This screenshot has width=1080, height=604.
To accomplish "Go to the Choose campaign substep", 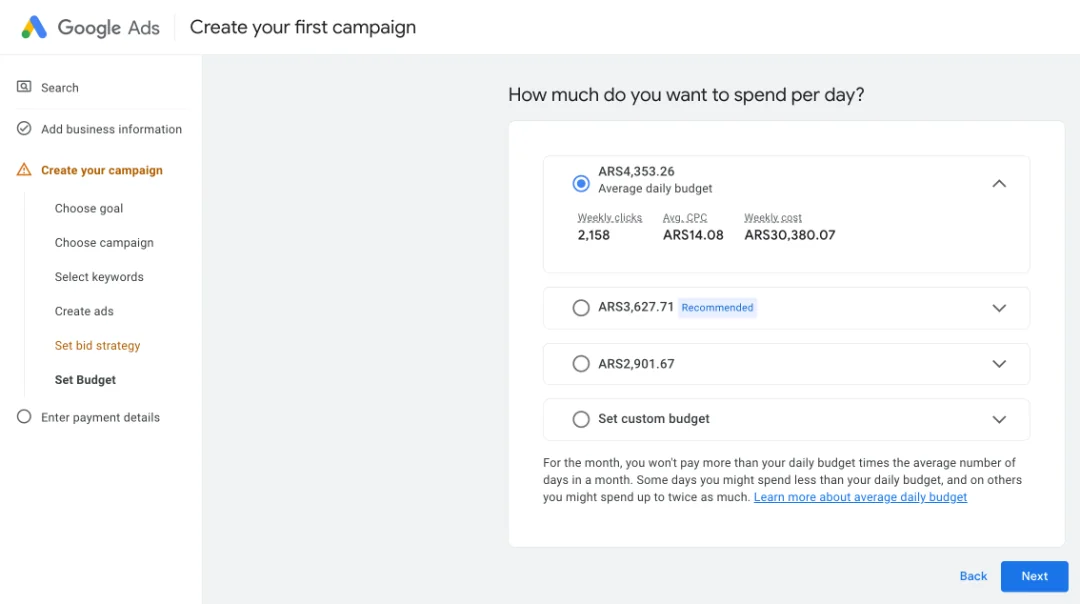I will [x=104, y=242].
